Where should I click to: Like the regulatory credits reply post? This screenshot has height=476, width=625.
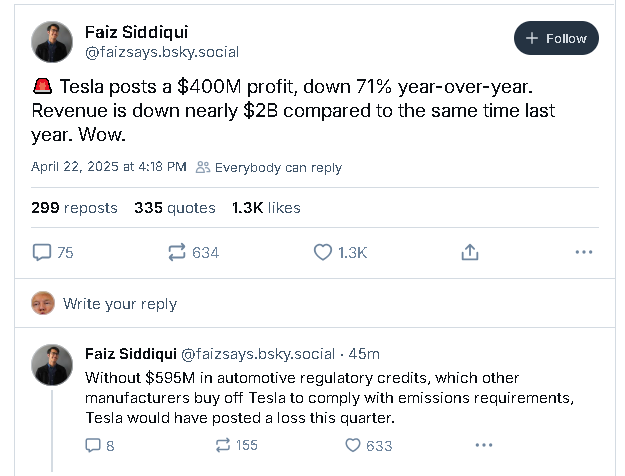(350, 445)
